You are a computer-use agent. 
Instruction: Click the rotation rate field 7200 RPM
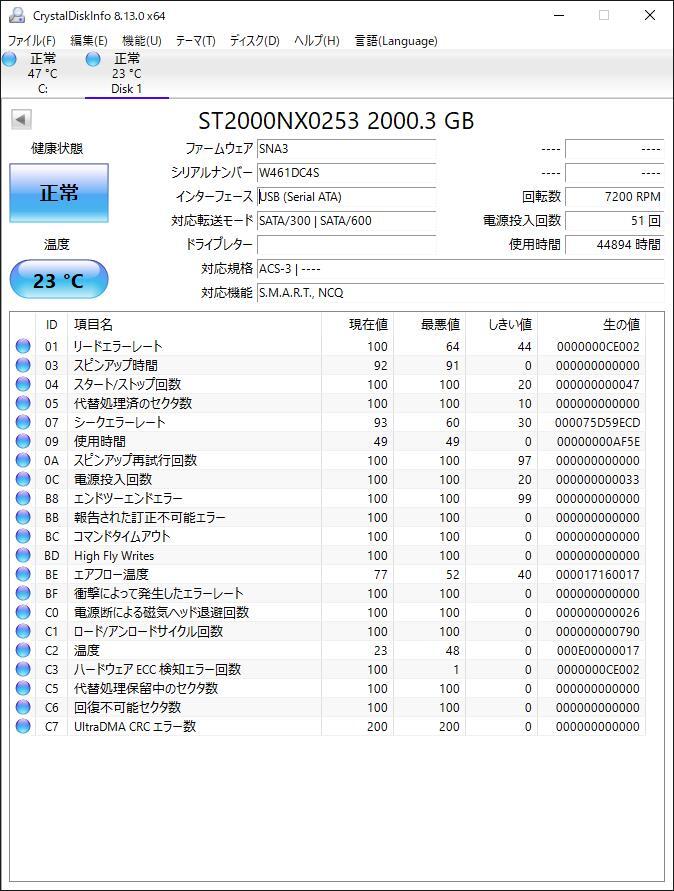614,197
